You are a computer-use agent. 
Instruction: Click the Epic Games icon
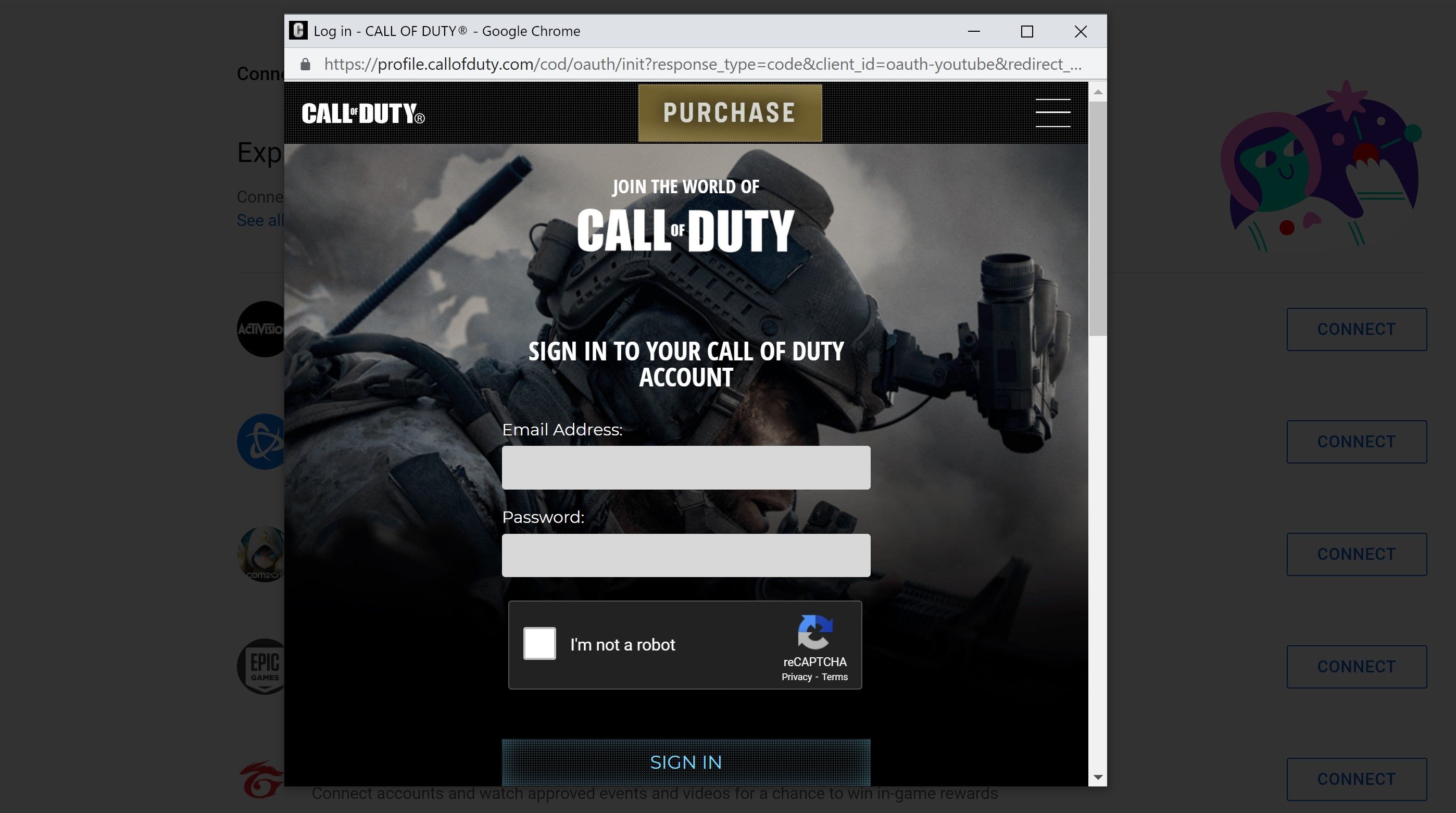[262, 667]
